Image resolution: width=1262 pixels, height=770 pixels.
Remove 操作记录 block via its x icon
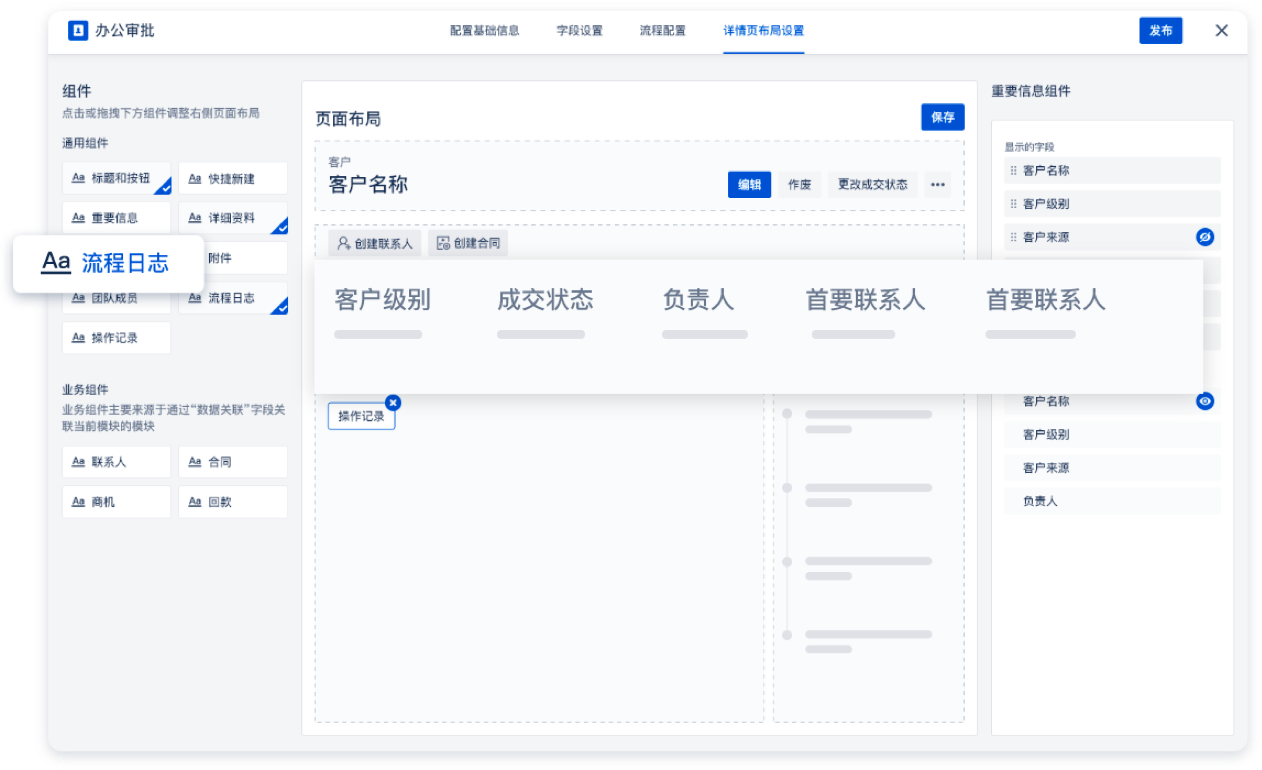(x=393, y=402)
